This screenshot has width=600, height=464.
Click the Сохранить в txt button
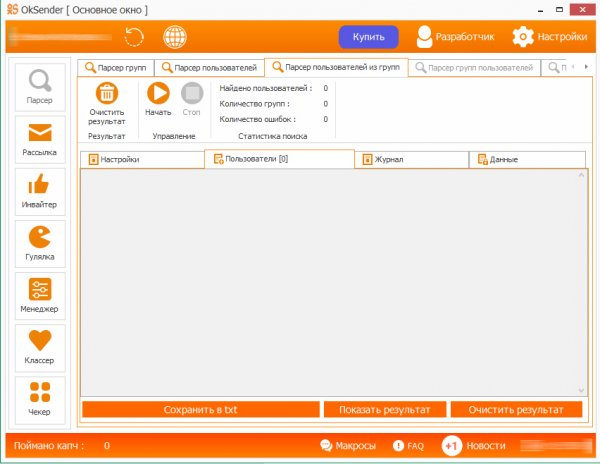[199, 410]
